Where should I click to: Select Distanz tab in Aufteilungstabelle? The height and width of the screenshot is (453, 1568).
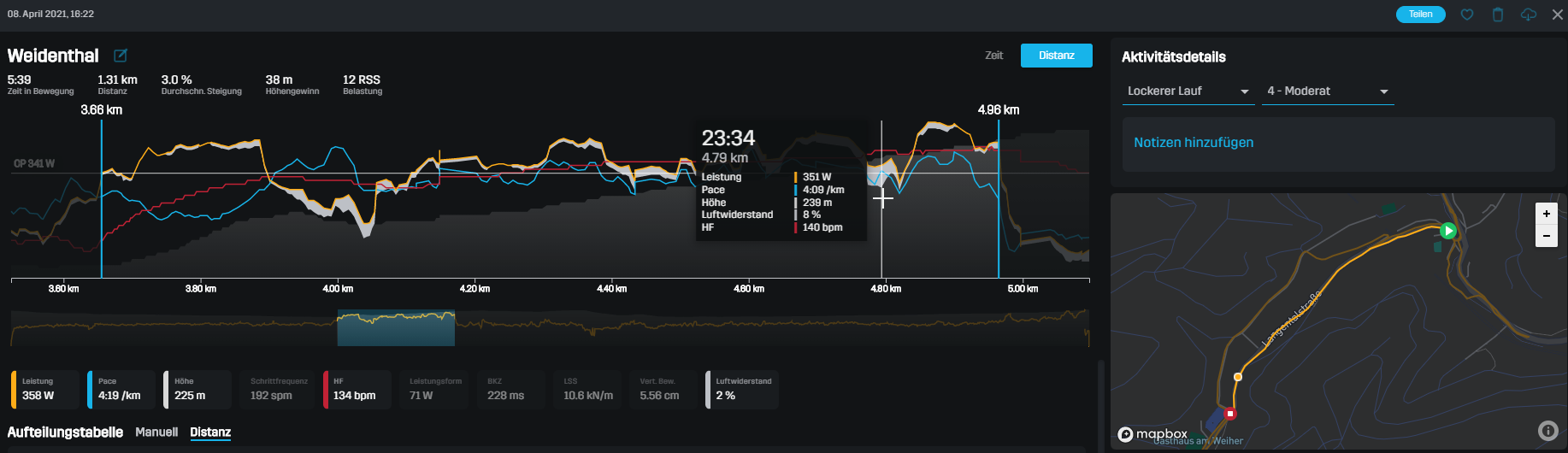tap(210, 432)
